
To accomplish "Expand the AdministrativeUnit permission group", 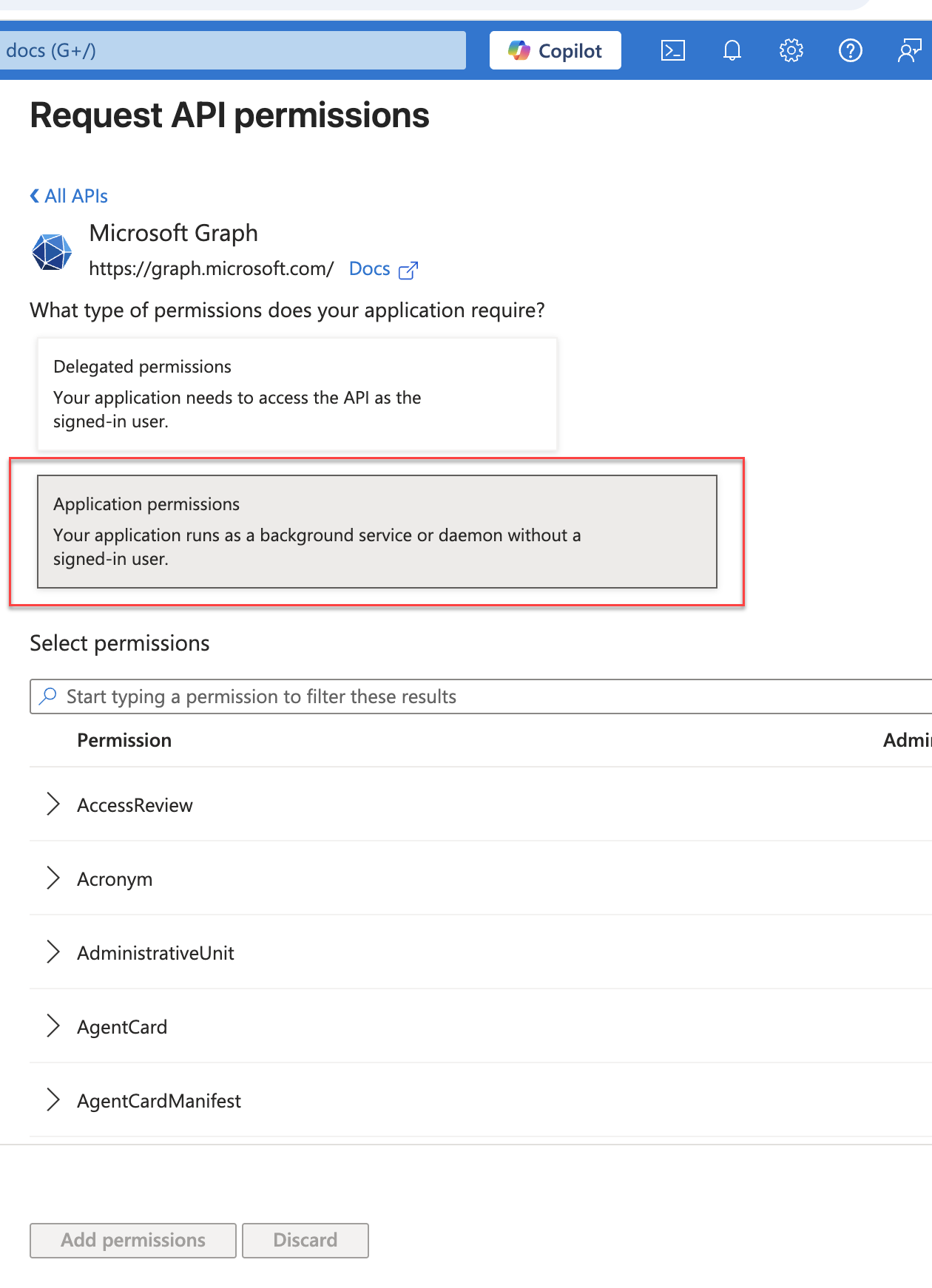I will tap(53, 952).
